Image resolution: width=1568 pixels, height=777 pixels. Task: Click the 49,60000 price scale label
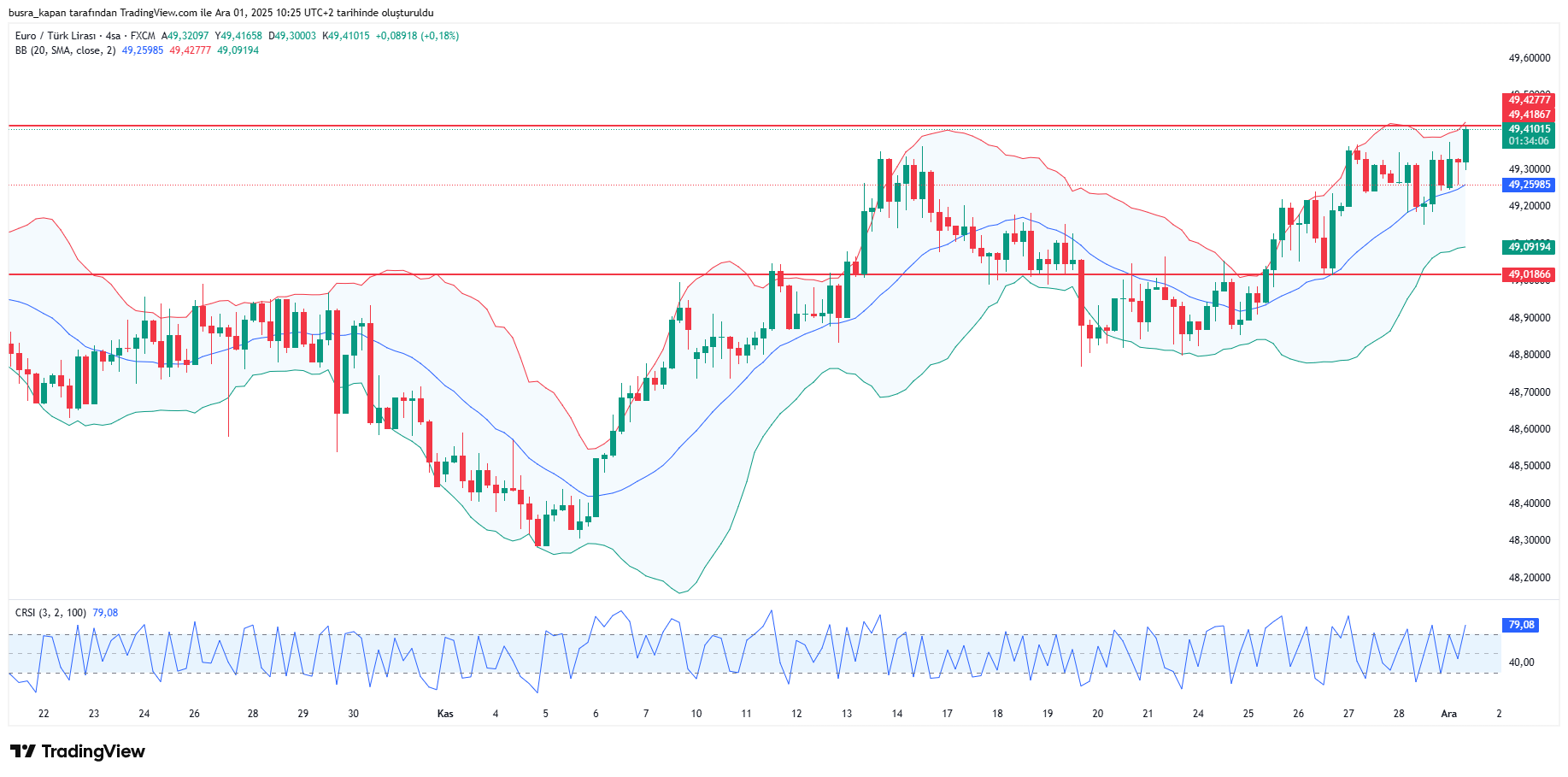click(1529, 58)
